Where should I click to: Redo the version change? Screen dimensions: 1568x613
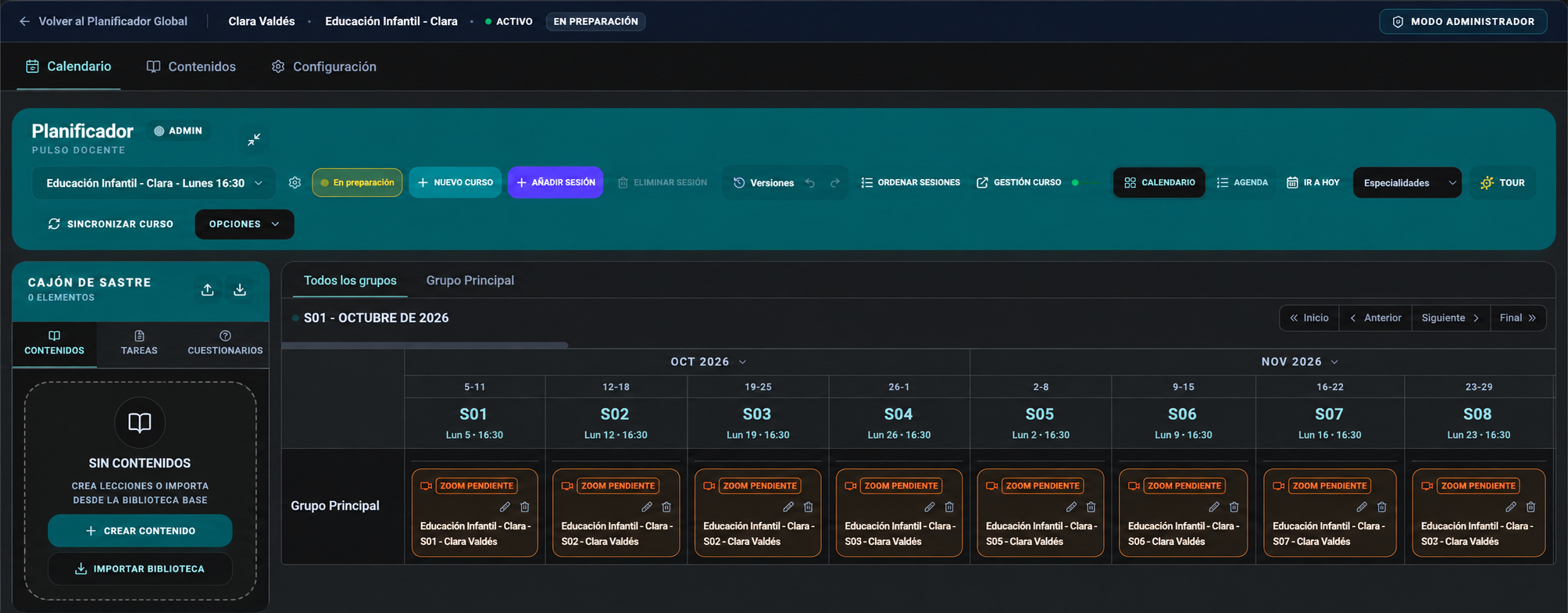(835, 183)
